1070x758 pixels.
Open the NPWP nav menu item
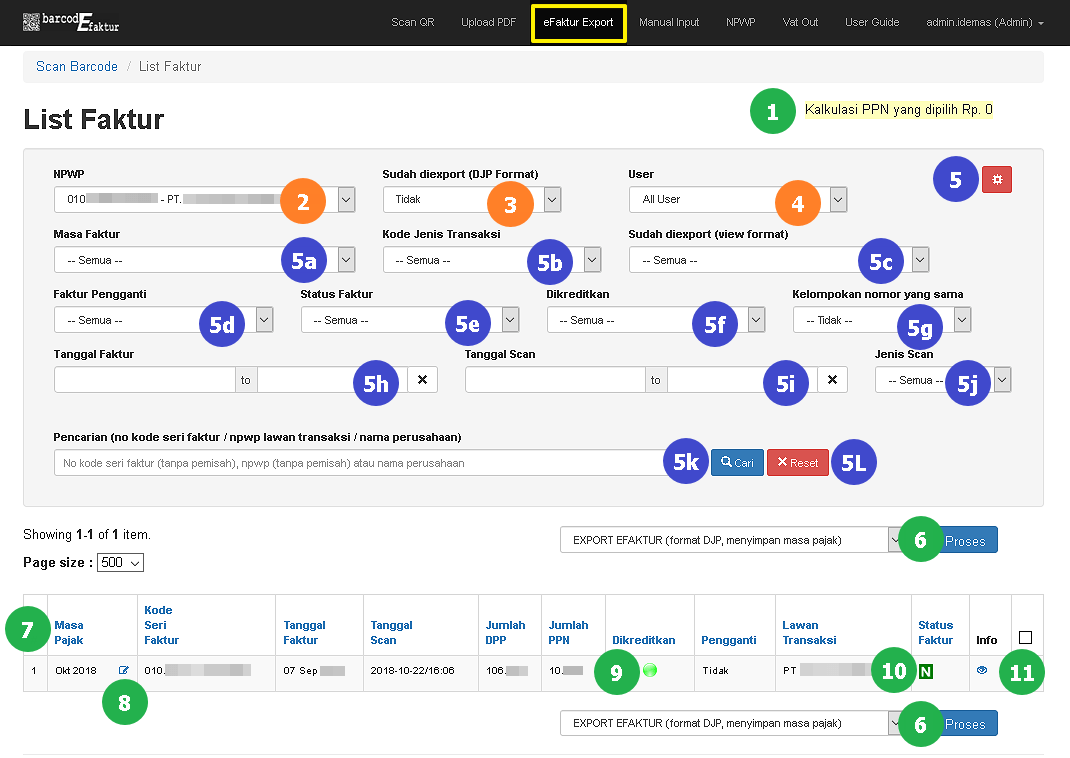pos(741,23)
